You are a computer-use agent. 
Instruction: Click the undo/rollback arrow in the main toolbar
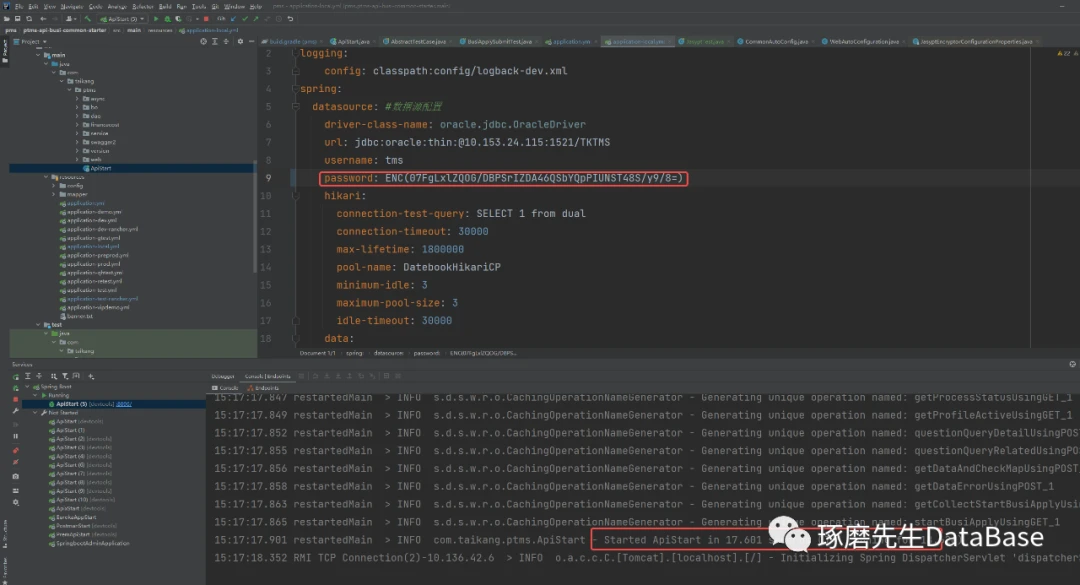click(290, 19)
